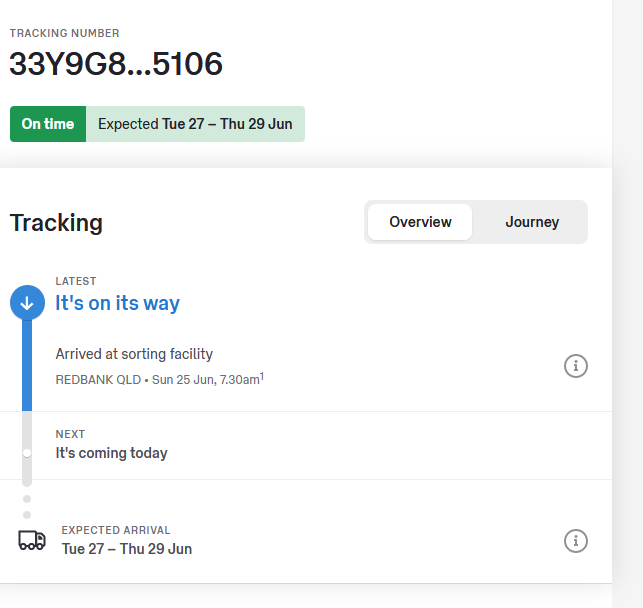Image resolution: width=643 pixels, height=608 pixels.
Task: Click the blue progress bar segment
Action: [x=27, y=365]
